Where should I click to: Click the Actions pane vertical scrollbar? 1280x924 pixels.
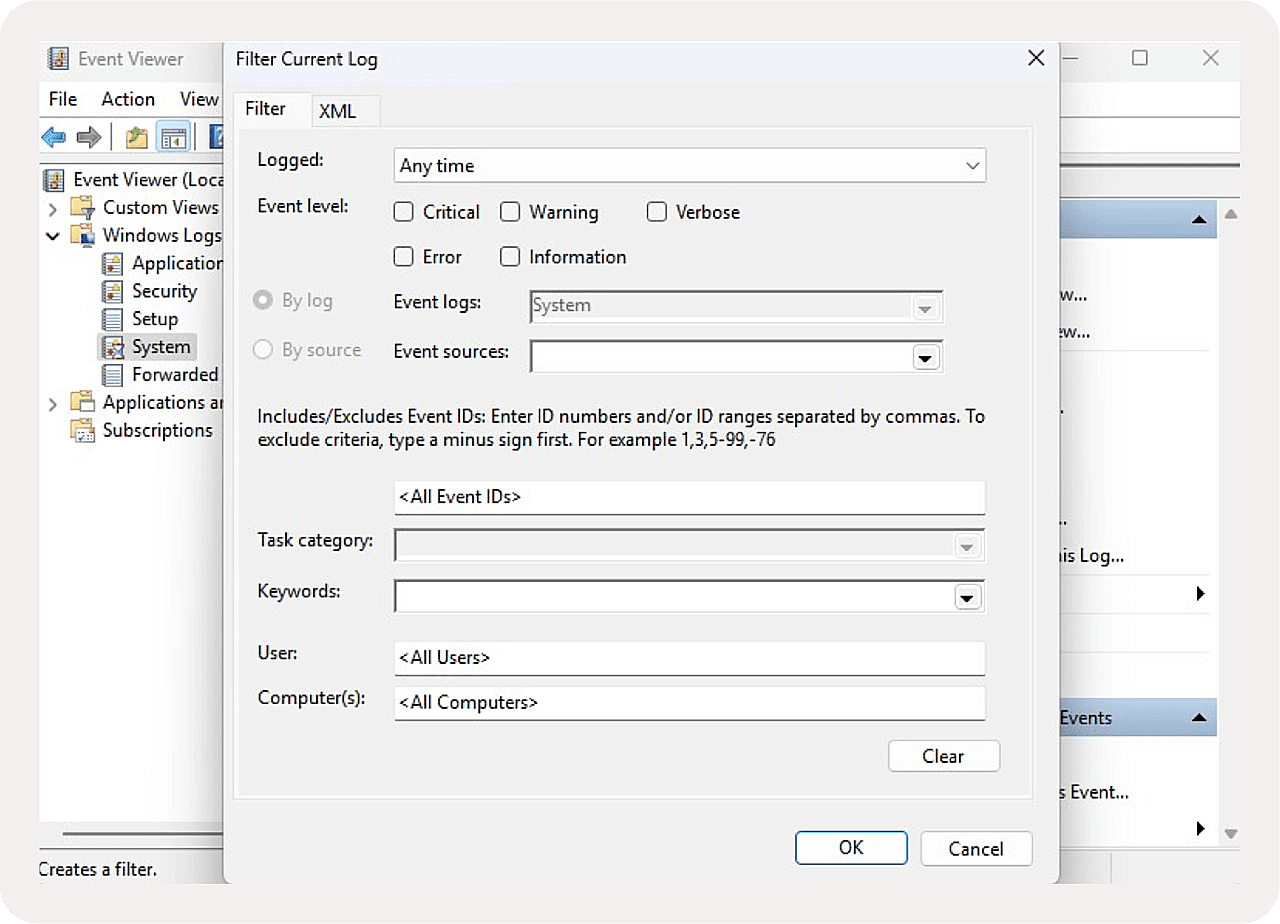1230,520
